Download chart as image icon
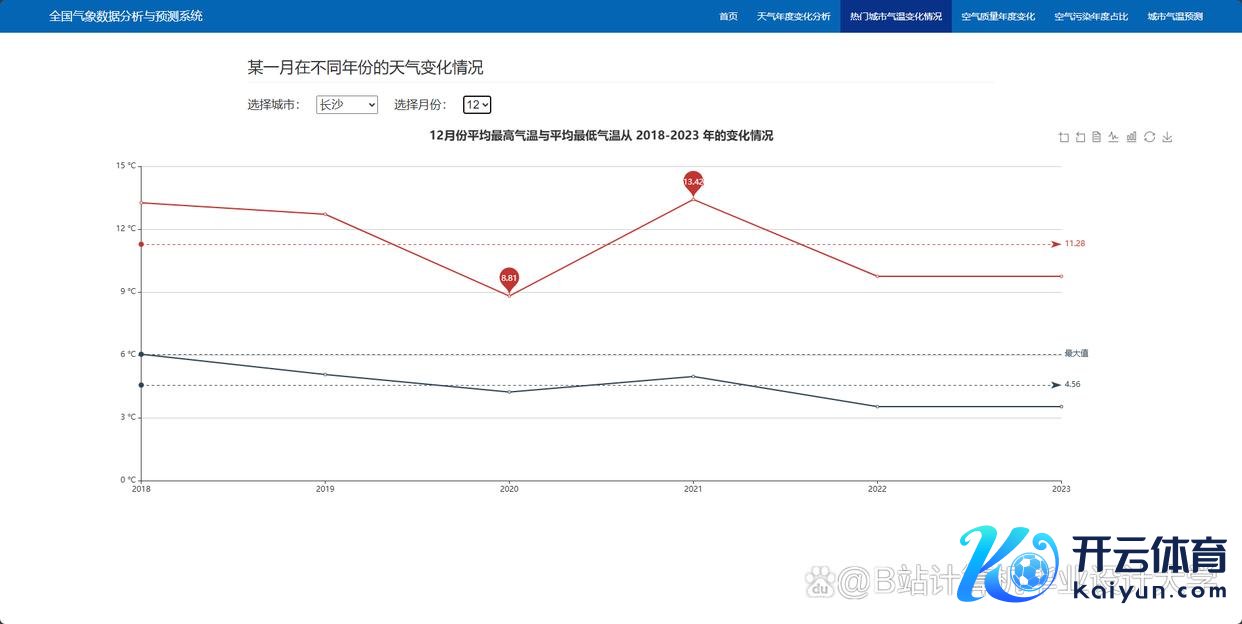This screenshot has height=624, width=1242. tap(1167, 137)
